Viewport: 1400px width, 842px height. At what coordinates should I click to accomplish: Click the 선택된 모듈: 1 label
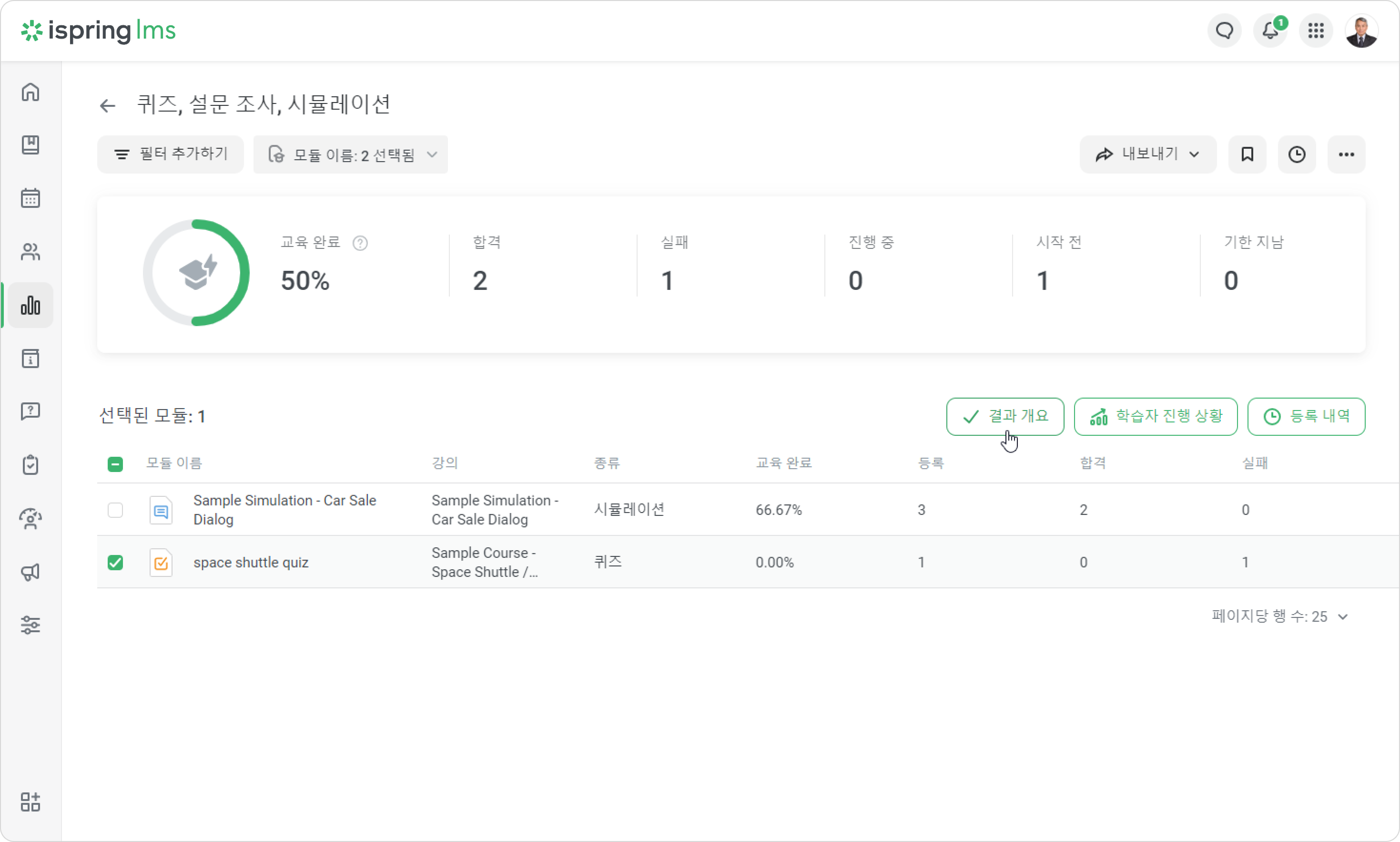coord(152,416)
